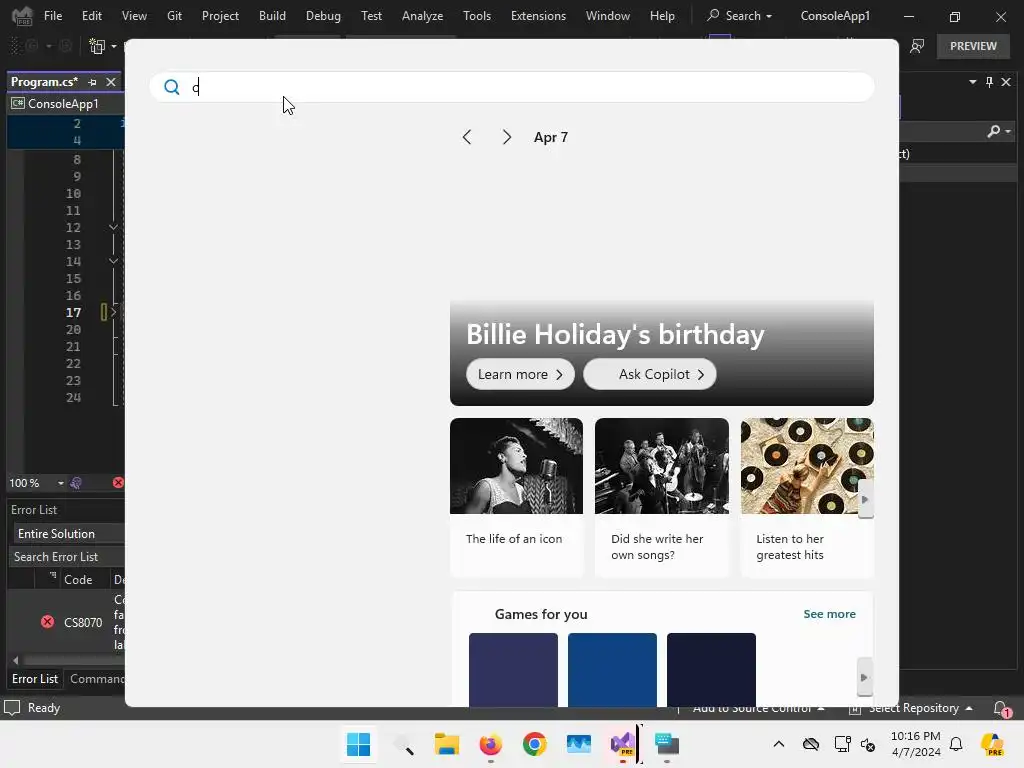This screenshot has width=1024, height=768.
Task: Open the feedback icon beside PREVIEW
Action: [917, 46]
